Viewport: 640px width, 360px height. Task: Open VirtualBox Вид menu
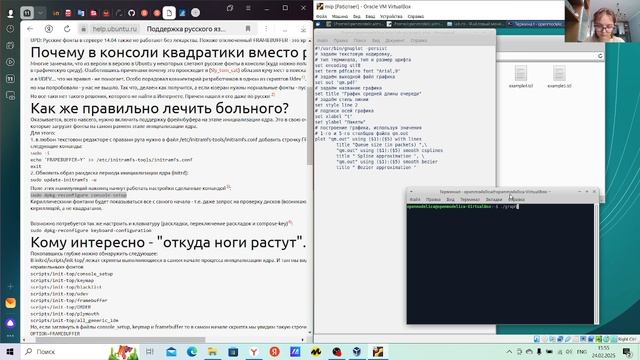pos(357,17)
